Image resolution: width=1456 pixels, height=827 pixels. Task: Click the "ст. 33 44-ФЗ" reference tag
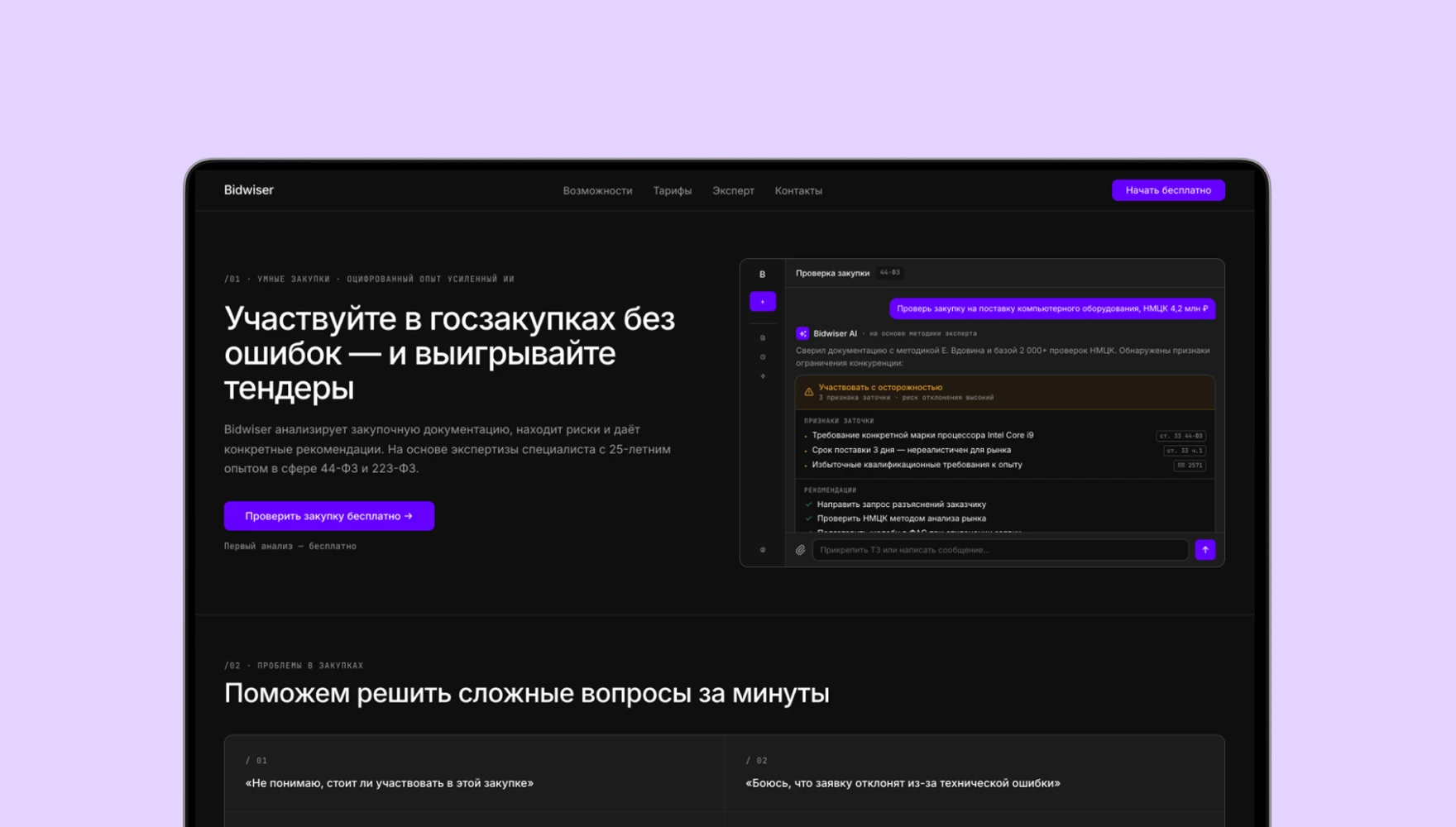click(1181, 436)
